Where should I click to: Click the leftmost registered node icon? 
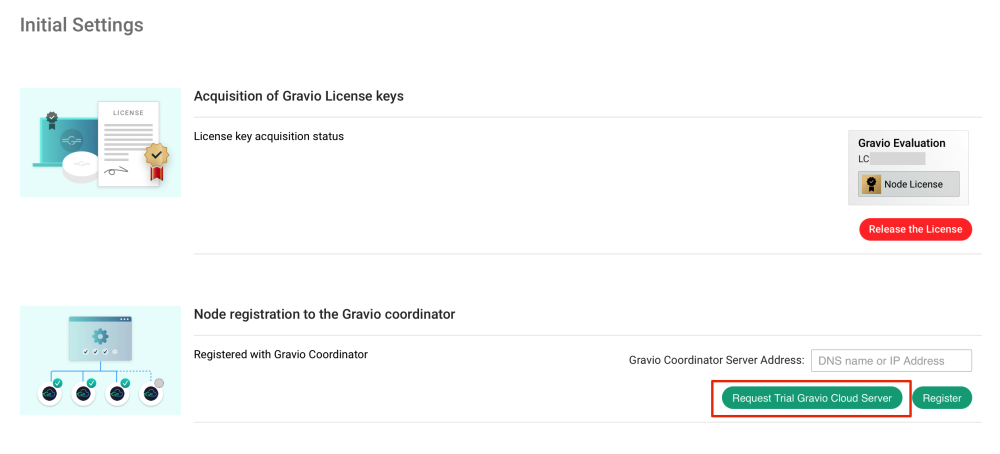click(50, 393)
